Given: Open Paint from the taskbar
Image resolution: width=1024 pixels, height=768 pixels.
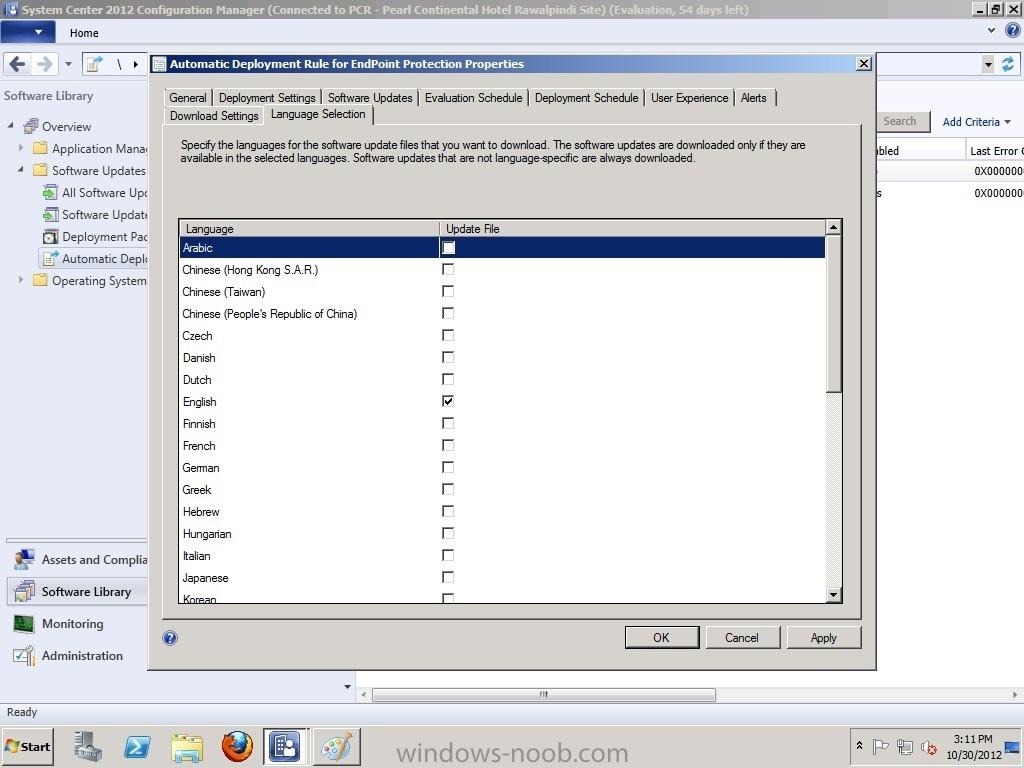Looking at the screenshot, I should (x=336, y=746).
